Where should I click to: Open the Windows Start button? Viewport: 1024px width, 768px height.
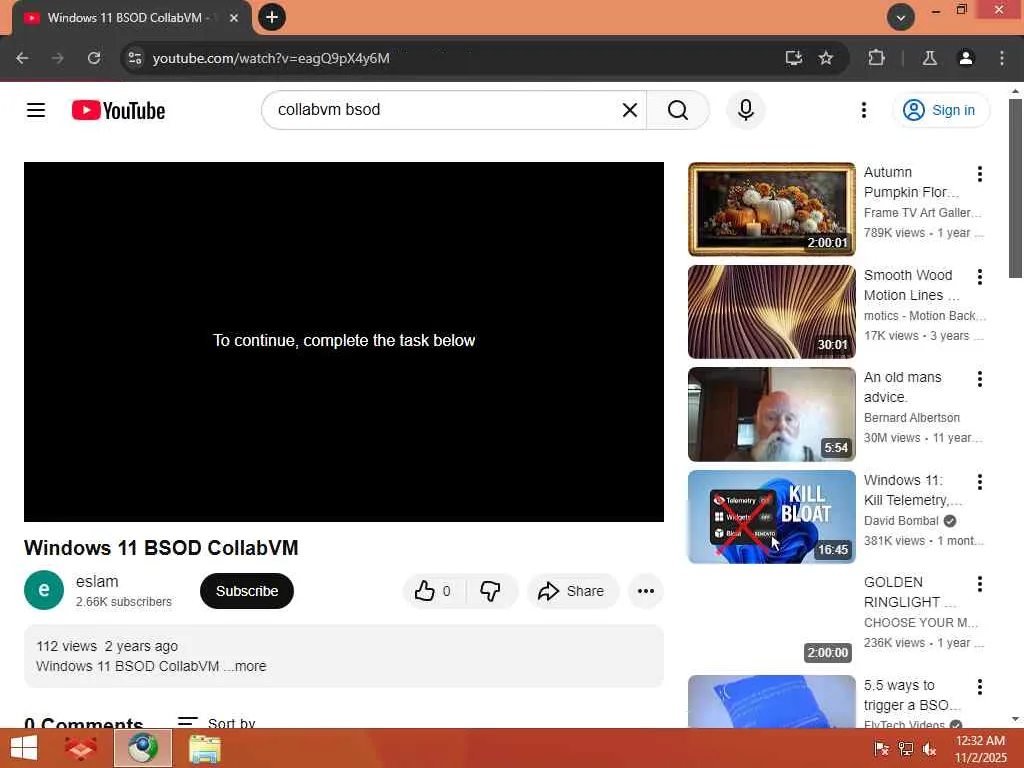click(24, 748)
